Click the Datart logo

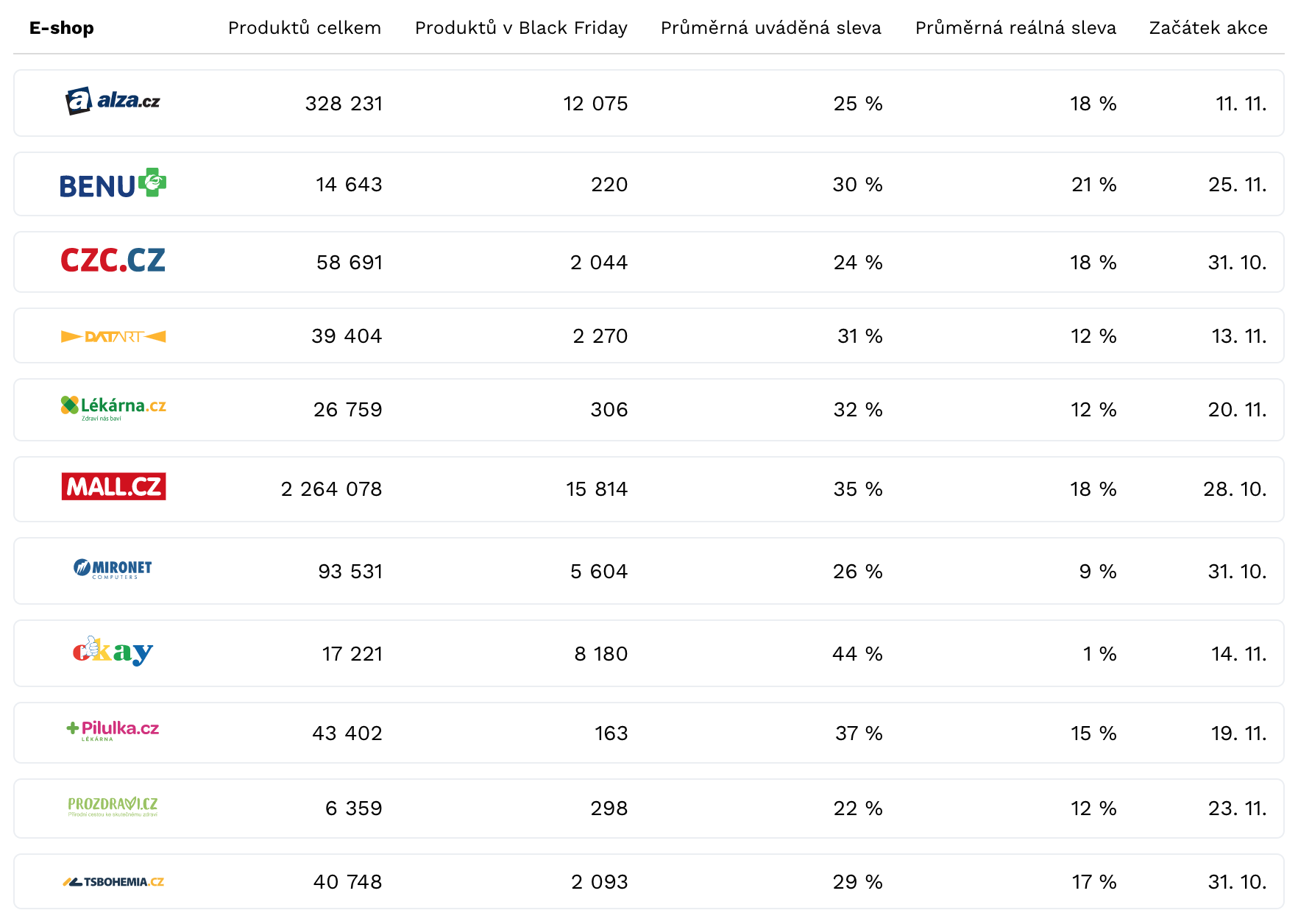point(113,336)
